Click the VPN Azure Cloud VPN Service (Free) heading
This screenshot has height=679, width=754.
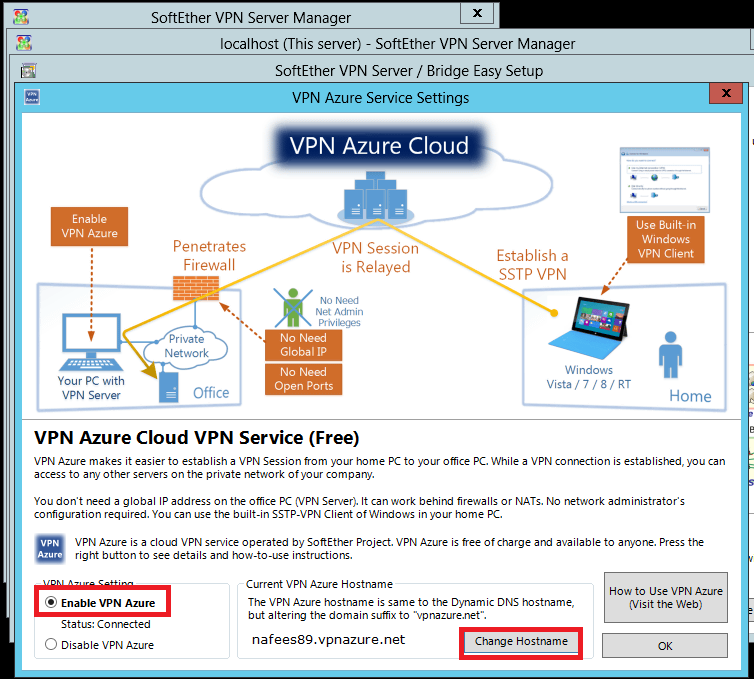pos(197,438)
